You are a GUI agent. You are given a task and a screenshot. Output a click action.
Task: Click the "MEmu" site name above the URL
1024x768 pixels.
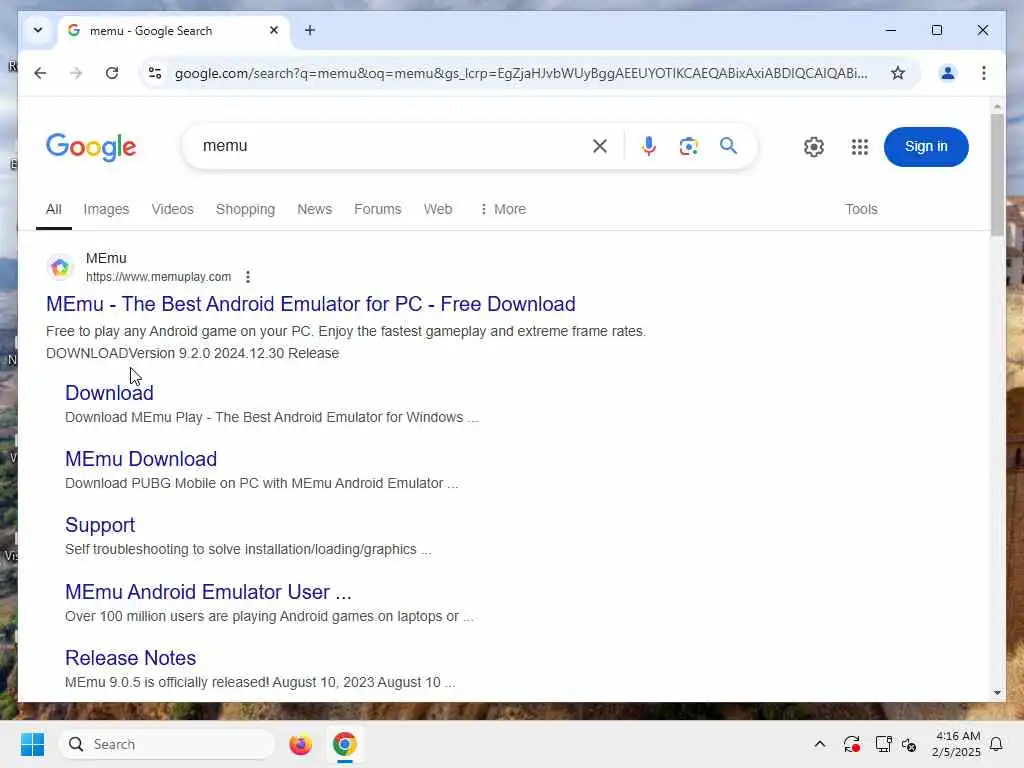coord(106,258)
